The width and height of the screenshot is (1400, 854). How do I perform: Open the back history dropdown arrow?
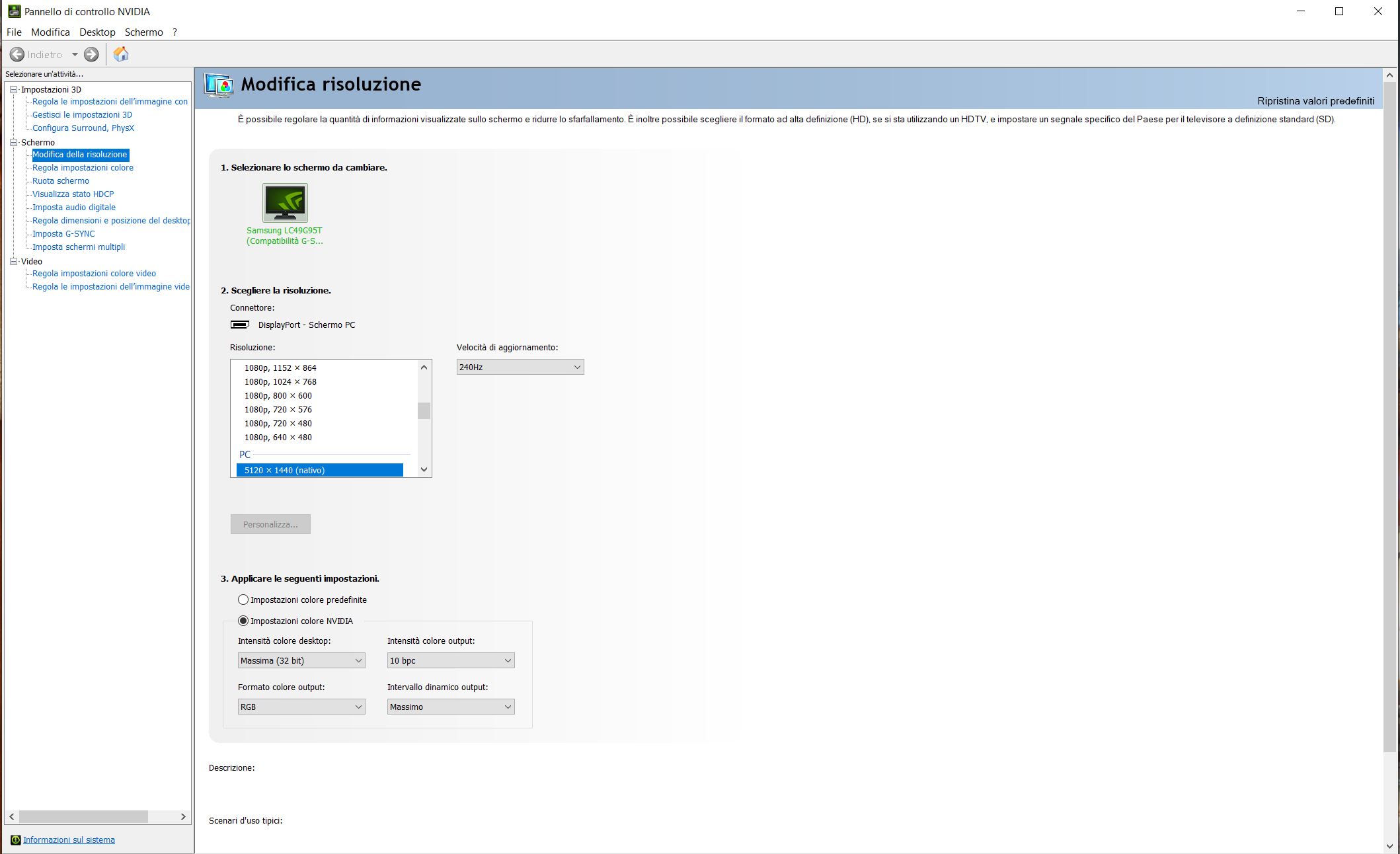click(75, 54)
